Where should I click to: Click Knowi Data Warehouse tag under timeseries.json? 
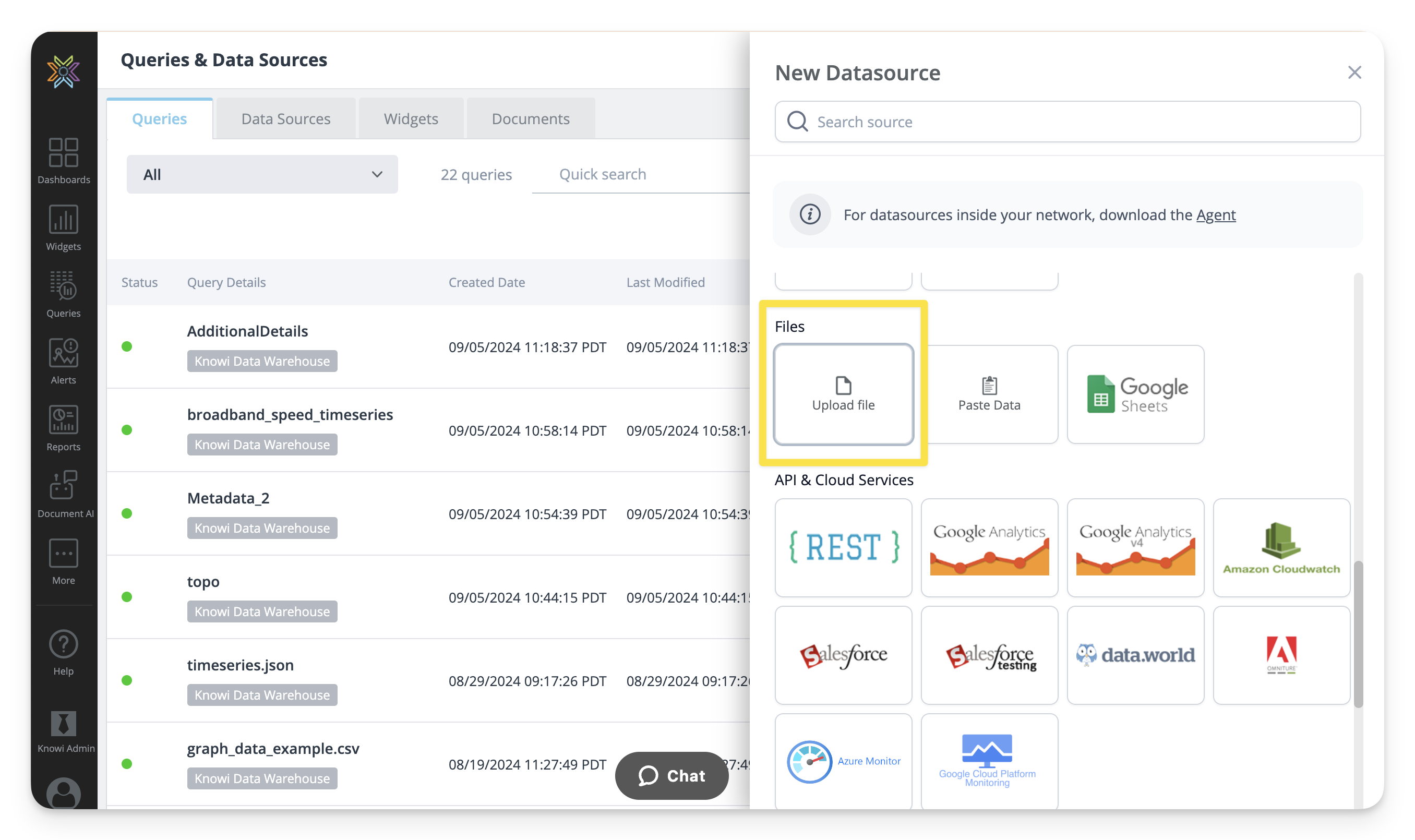262,695
